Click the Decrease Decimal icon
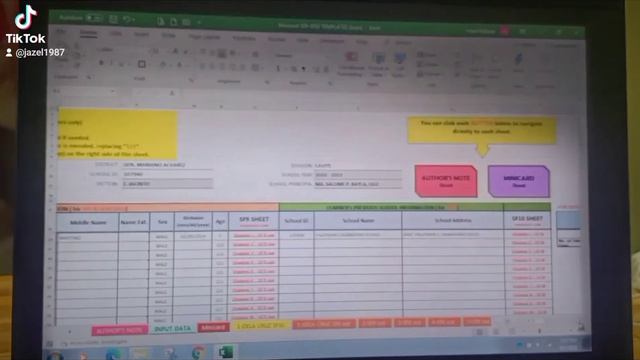 tap(326, 69)
